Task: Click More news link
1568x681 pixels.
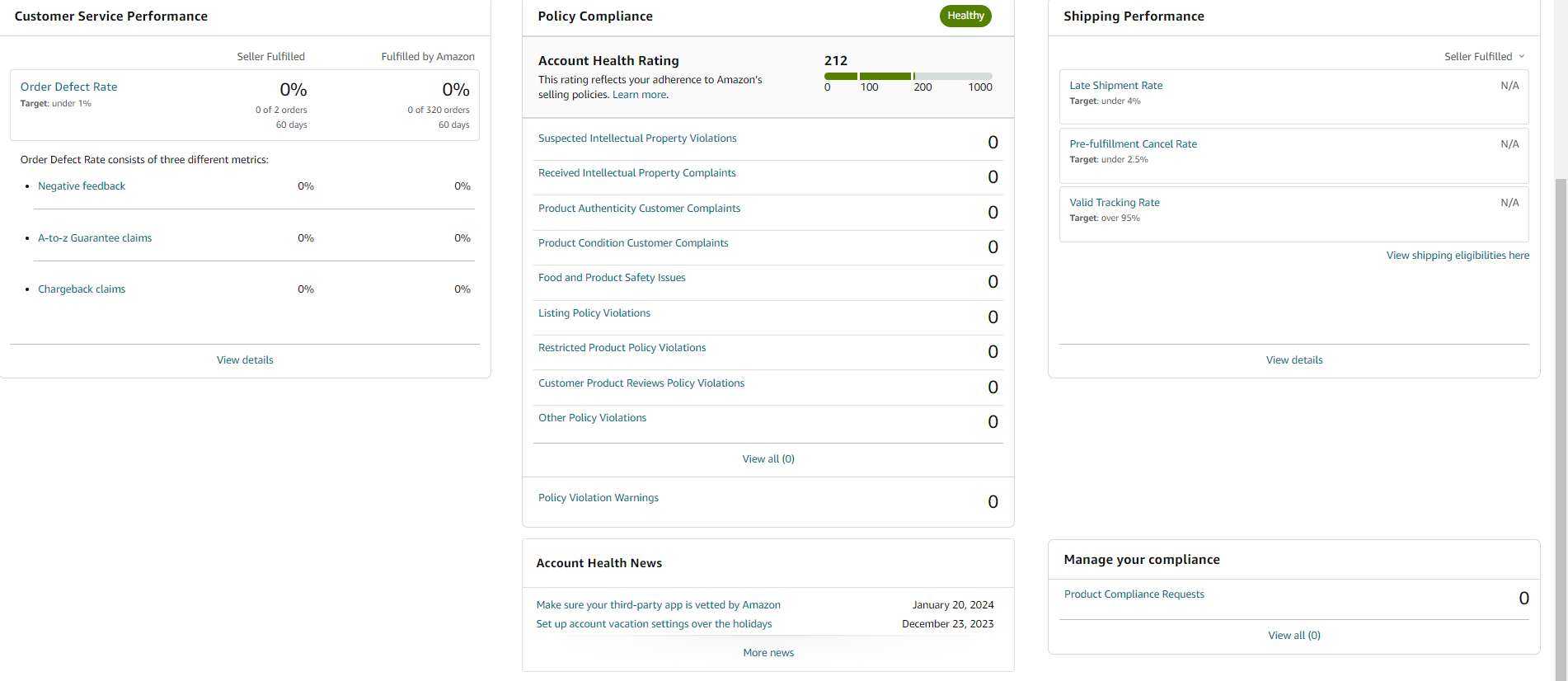Action: click(x=768, y=653)
